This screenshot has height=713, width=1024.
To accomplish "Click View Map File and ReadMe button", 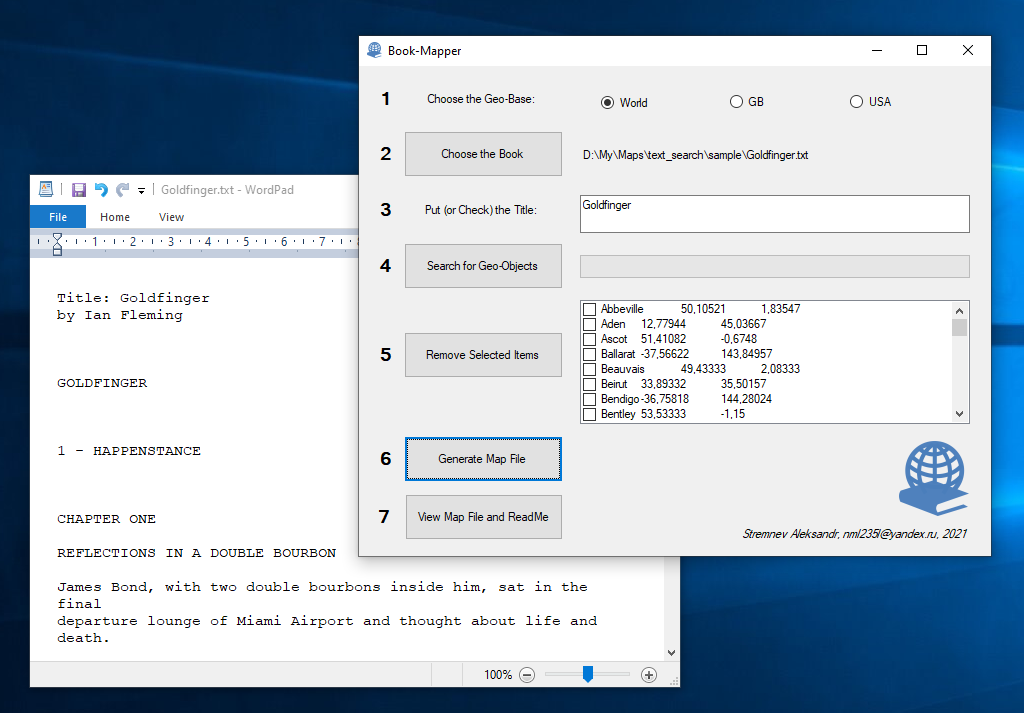I will (x=484, y=517).
